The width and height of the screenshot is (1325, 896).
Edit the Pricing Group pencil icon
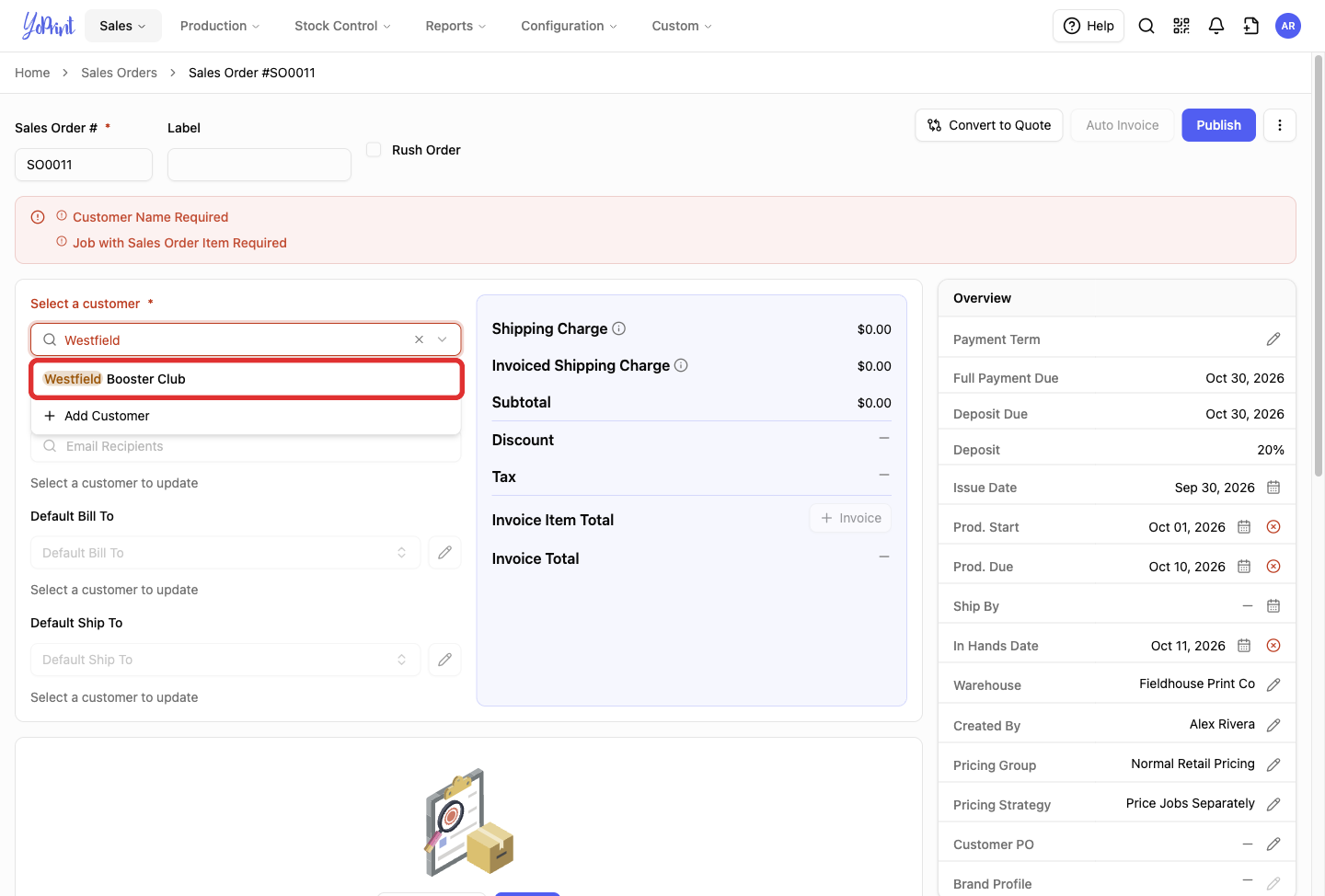pos(1273,764)
